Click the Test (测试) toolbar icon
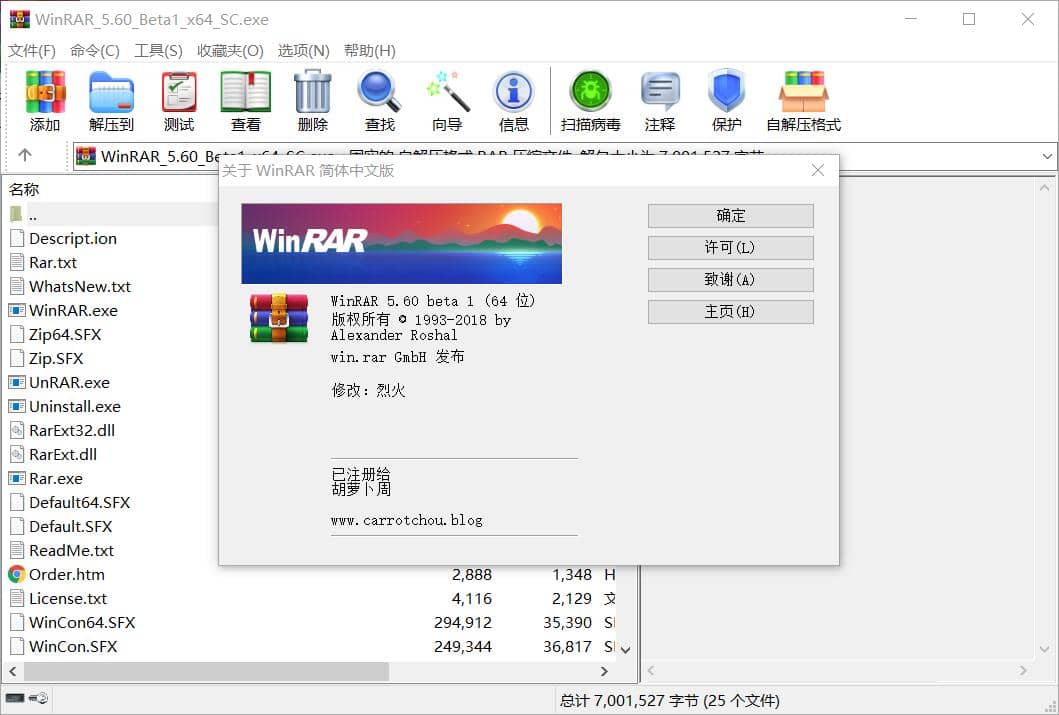Viewport: 1059px width, 715px height. (179, 93)
